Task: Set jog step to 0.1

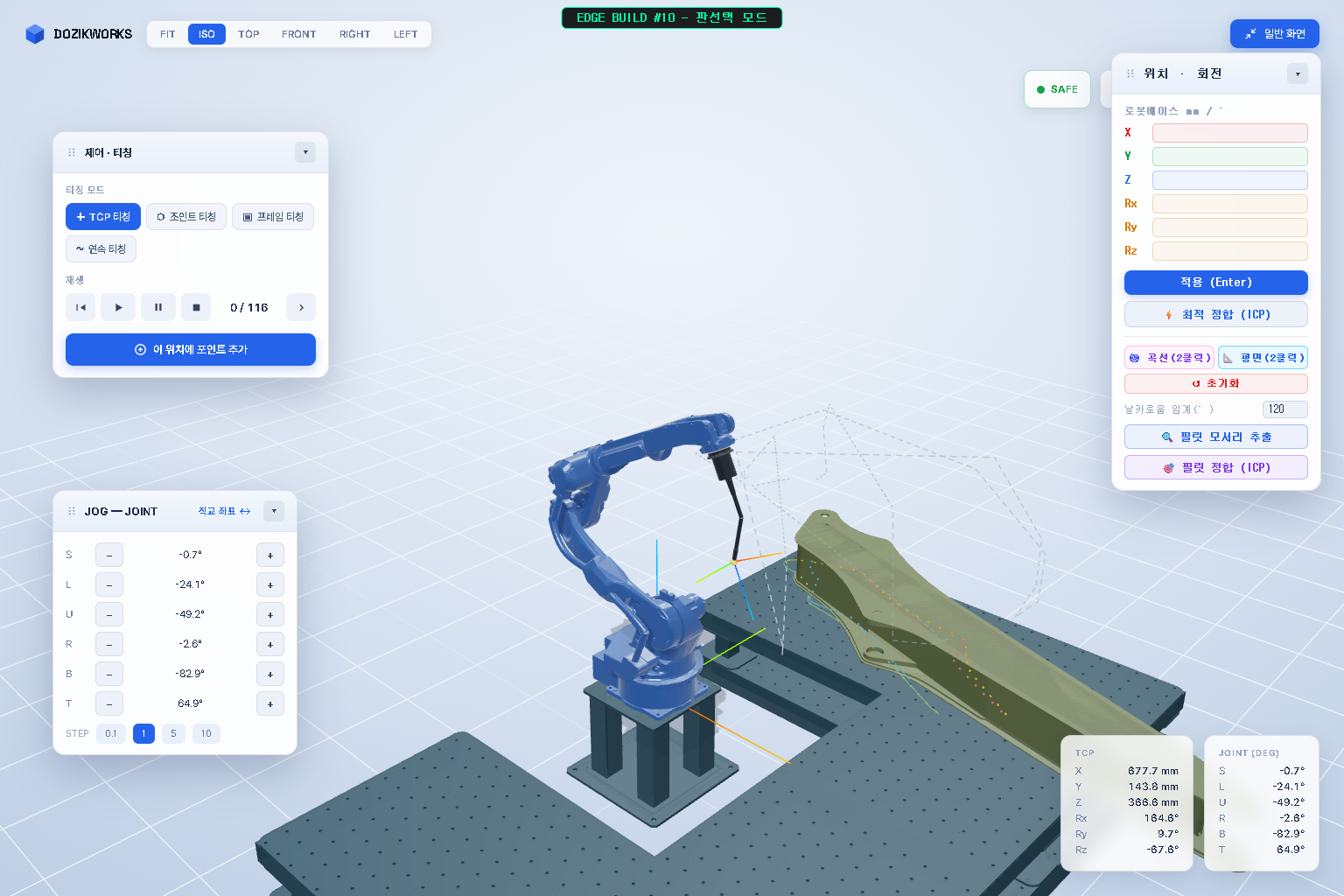Action: (111, 733)
